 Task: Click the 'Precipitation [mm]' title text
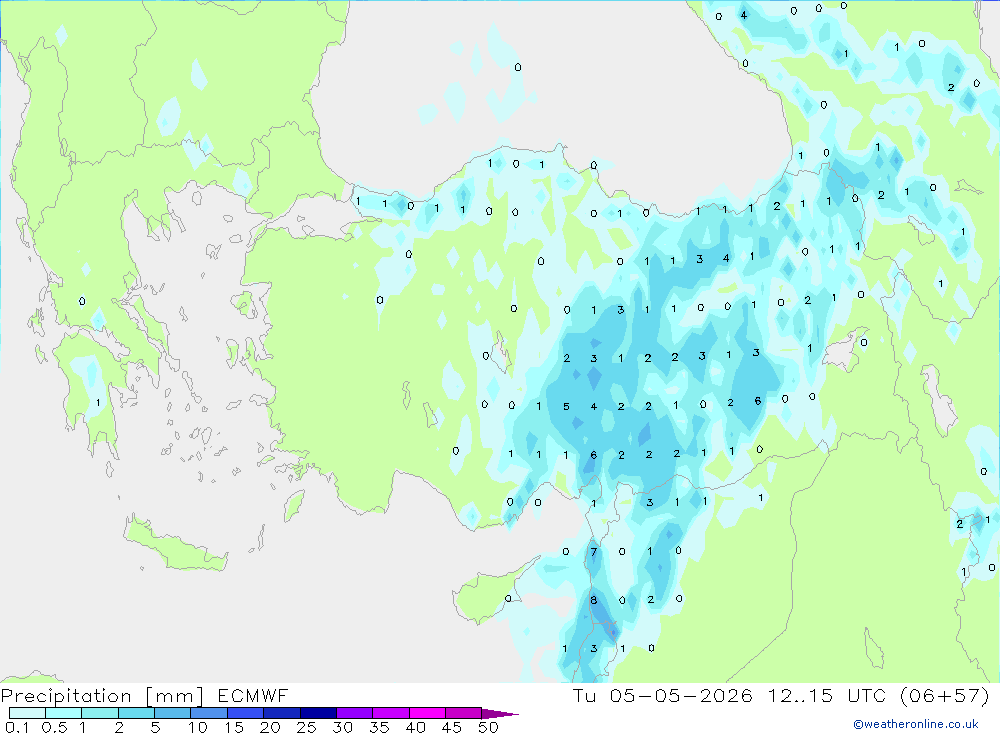103,696
